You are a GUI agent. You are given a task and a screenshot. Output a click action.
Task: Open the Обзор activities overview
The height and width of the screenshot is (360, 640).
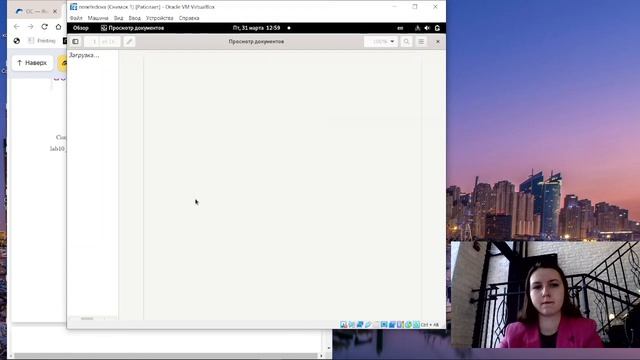point(81,28)
